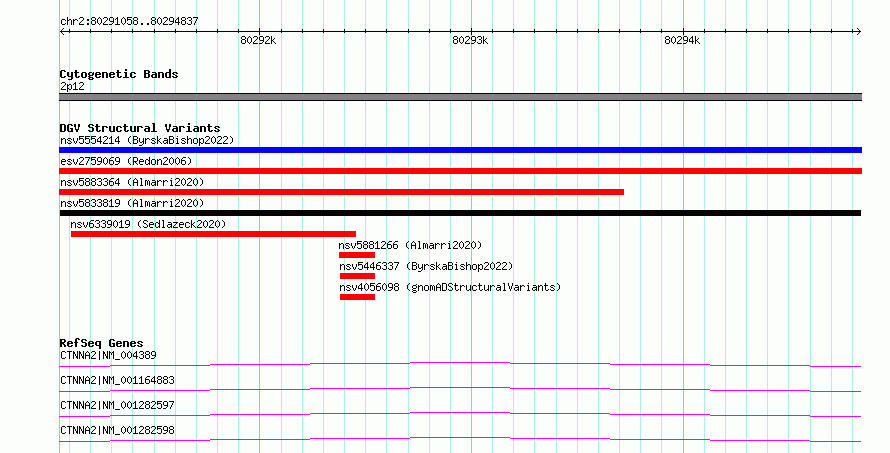Click the magenta CTNNA2 NM_001282597 transcript line
This screenshot has width=890, height=453.
coord(460,414)
